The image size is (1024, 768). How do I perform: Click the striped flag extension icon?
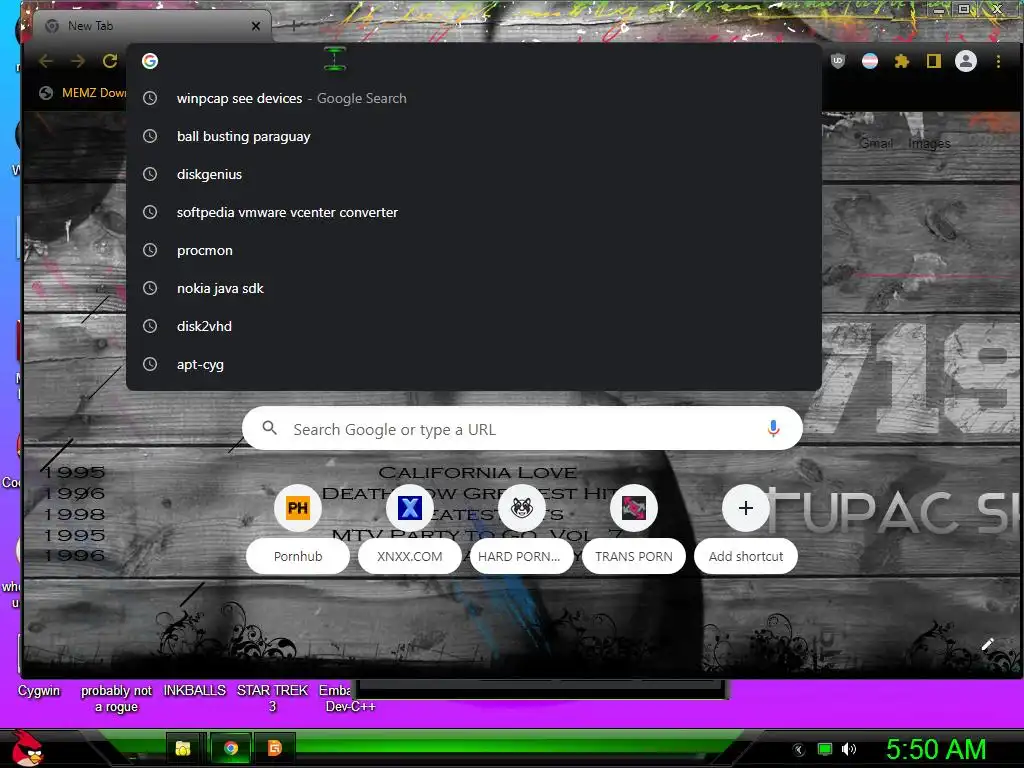[870, 61]
